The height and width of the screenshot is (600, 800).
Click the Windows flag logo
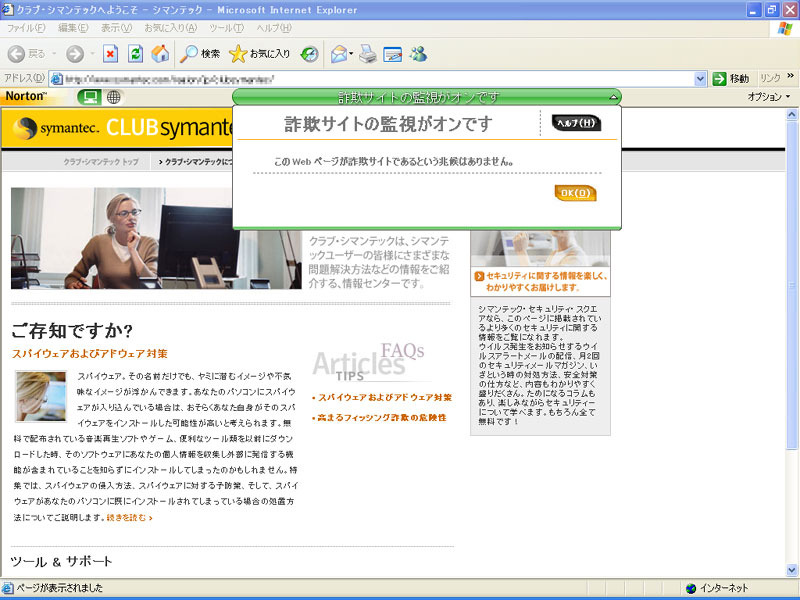tap(785, 29)
